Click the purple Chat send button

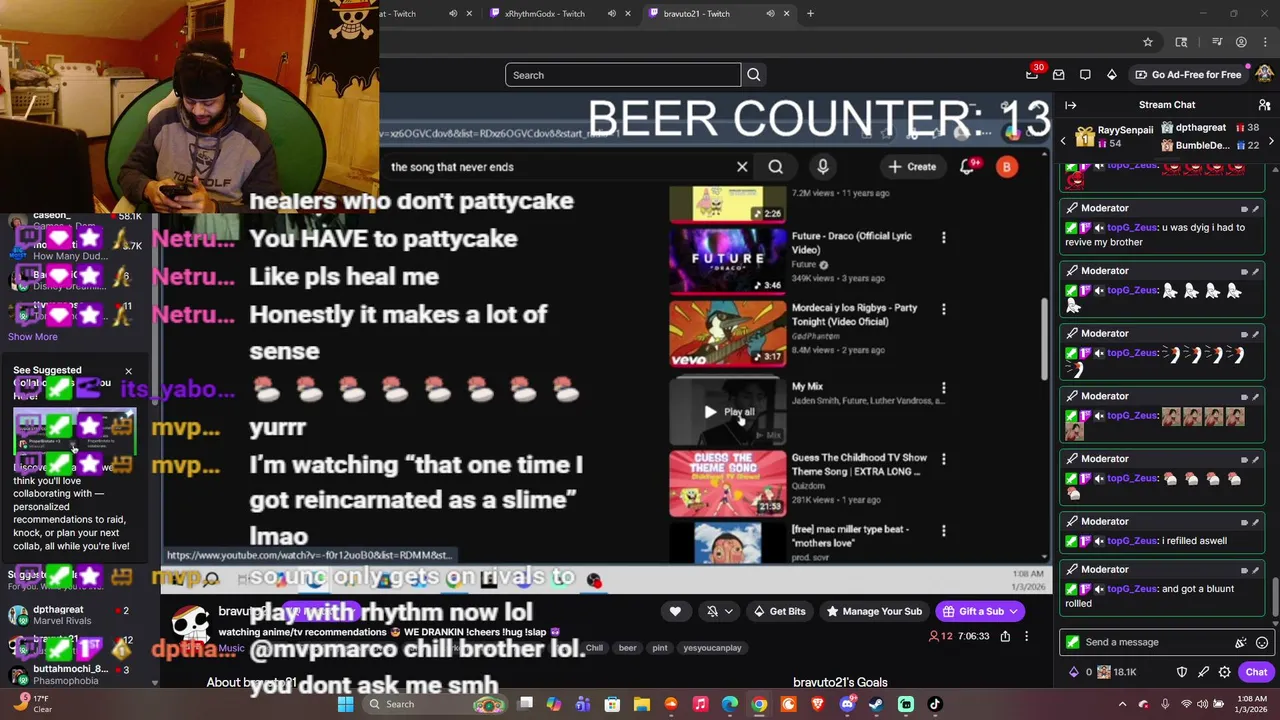tap(1256, 672)
